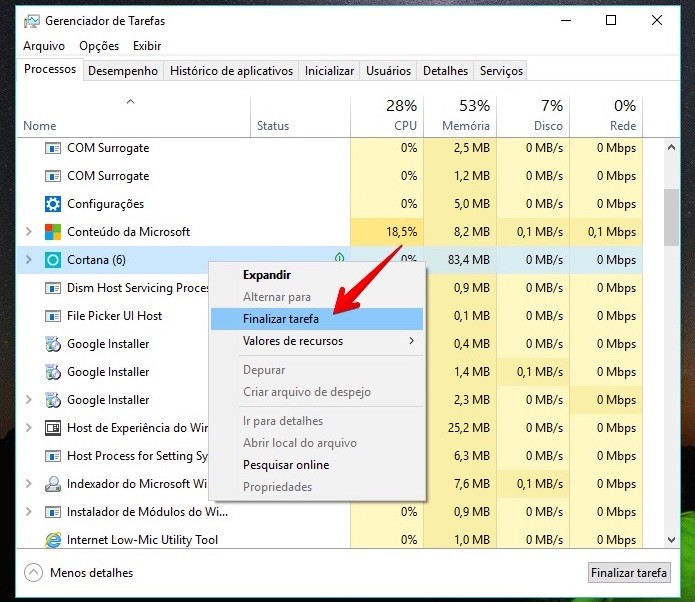Select the Processos tab
Screen dimensions: 695x602
tap(50, 69)
